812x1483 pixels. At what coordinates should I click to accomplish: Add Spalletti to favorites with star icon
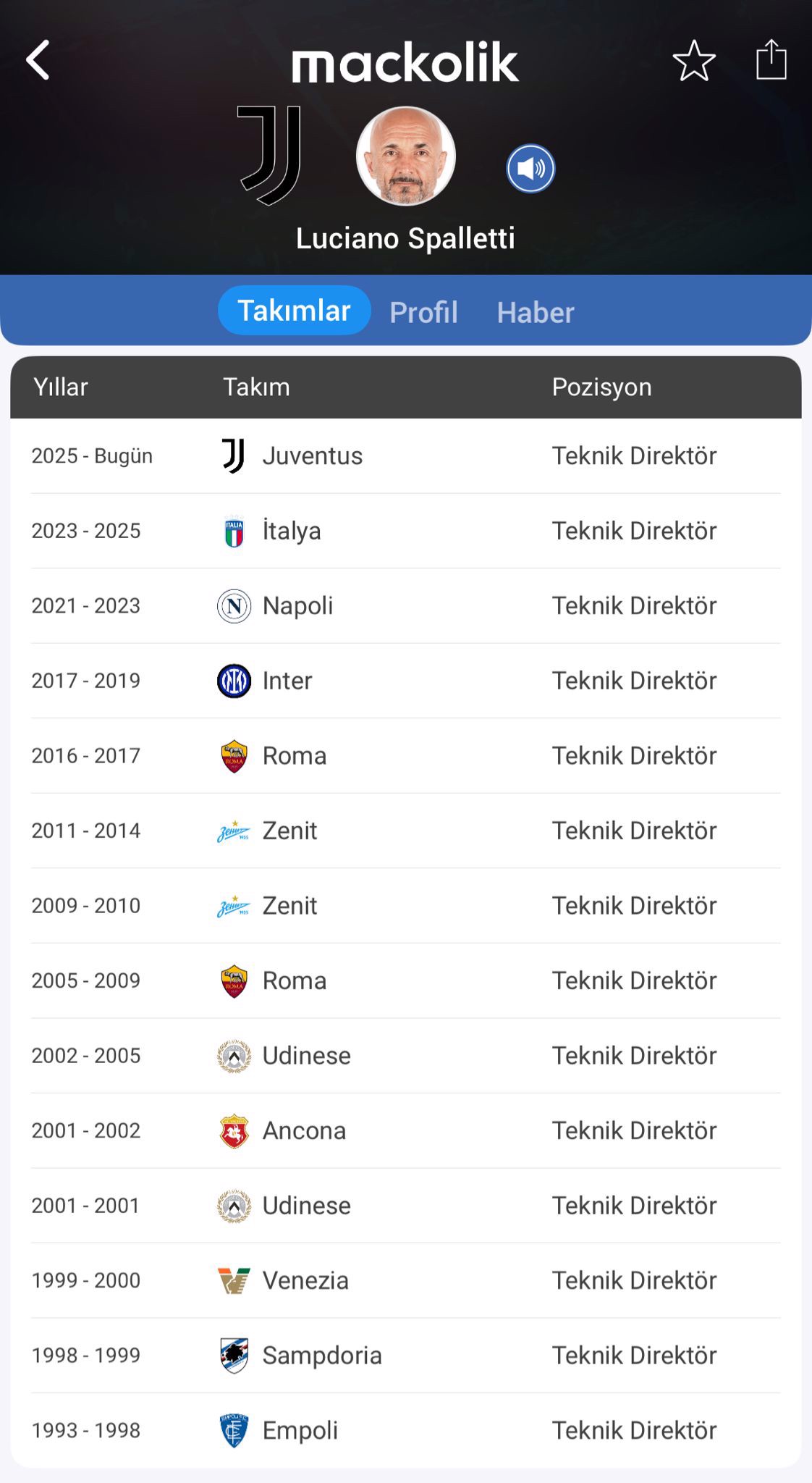(x=693, y=61)
